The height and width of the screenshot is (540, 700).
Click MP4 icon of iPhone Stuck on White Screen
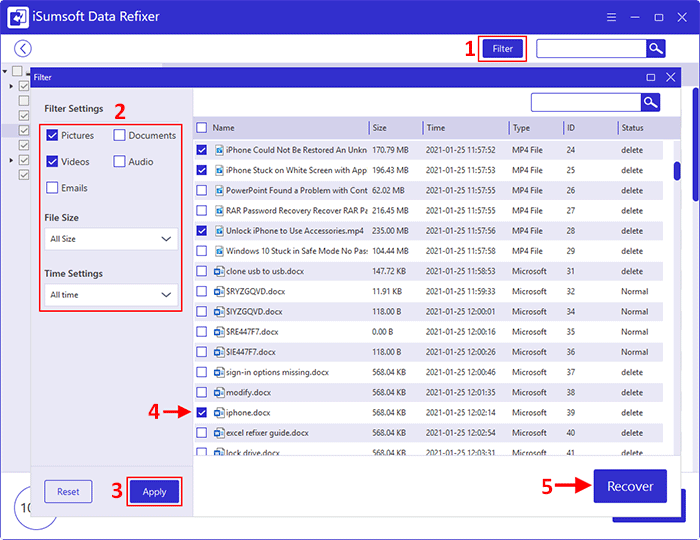219,170
